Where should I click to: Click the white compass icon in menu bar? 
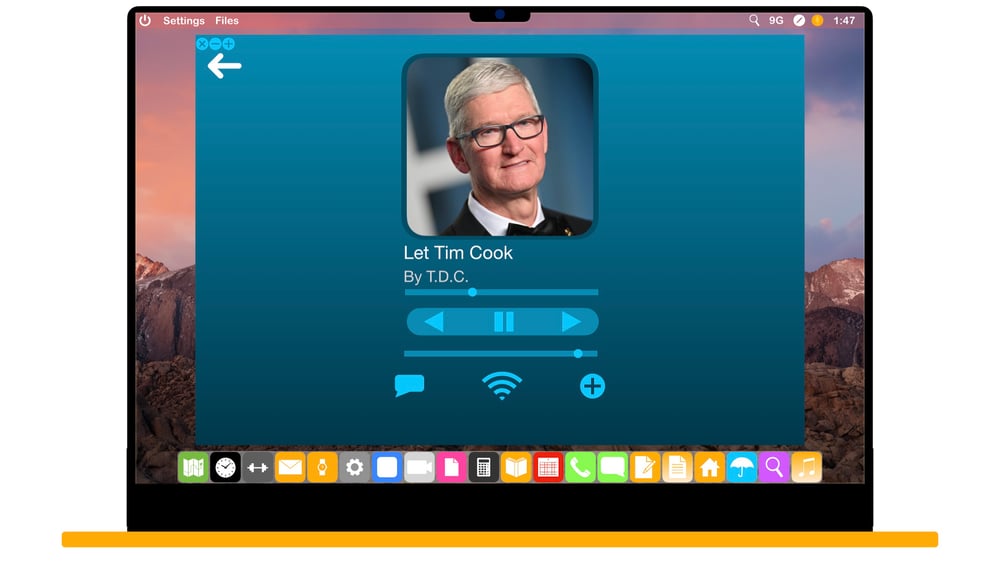pyautogui.click(x=798, y=20)
